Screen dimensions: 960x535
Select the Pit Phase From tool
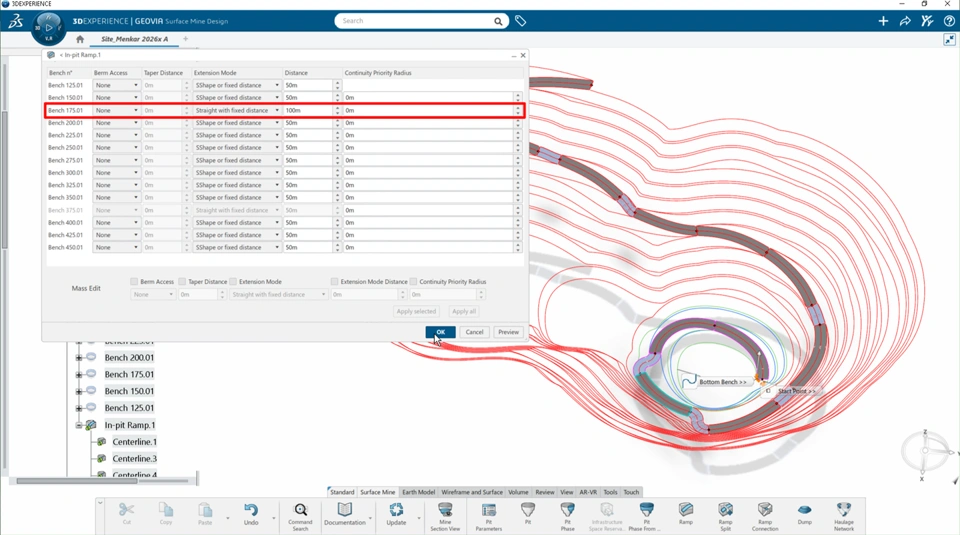tap(646, 516)
